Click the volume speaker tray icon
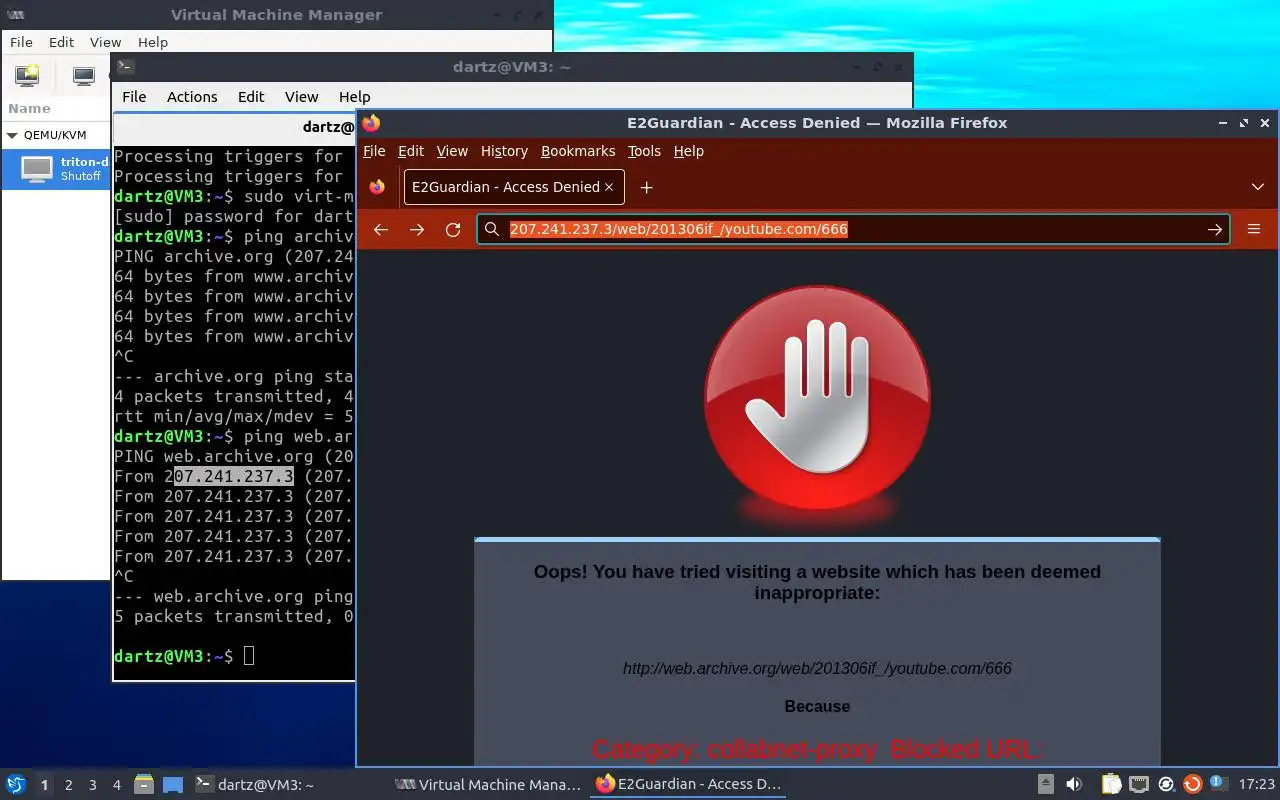The image size is (1280, 800). [x=1074, y=785]
